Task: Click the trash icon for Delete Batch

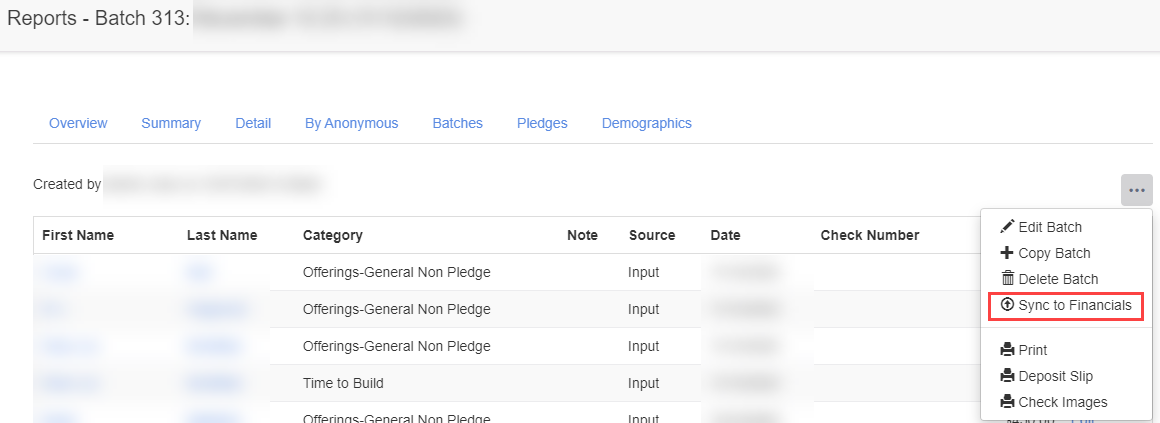Action: (1007, 279)
